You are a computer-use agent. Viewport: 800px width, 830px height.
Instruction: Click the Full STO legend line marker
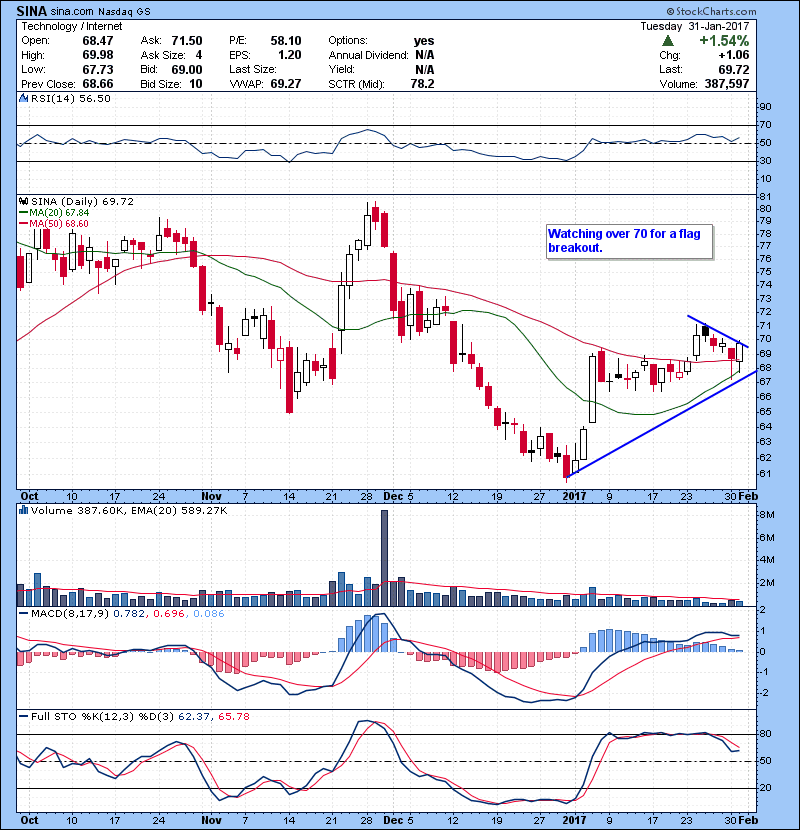24,717
